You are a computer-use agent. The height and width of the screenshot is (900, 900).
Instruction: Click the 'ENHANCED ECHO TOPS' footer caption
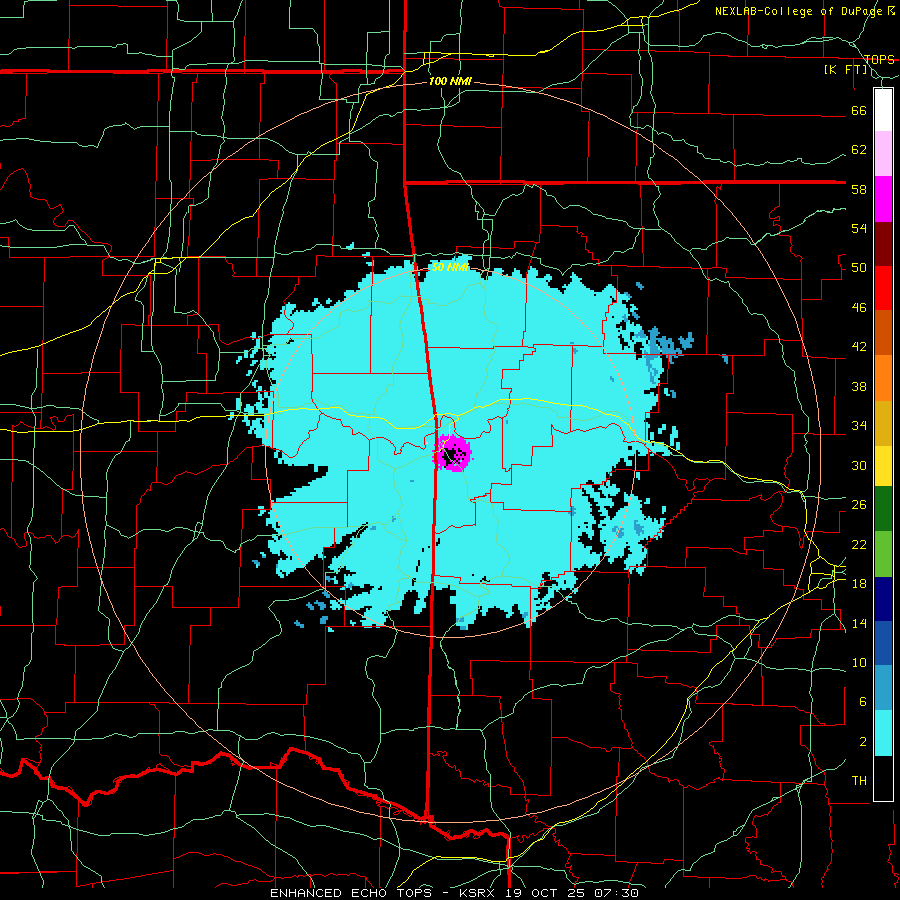pos(356,893)
